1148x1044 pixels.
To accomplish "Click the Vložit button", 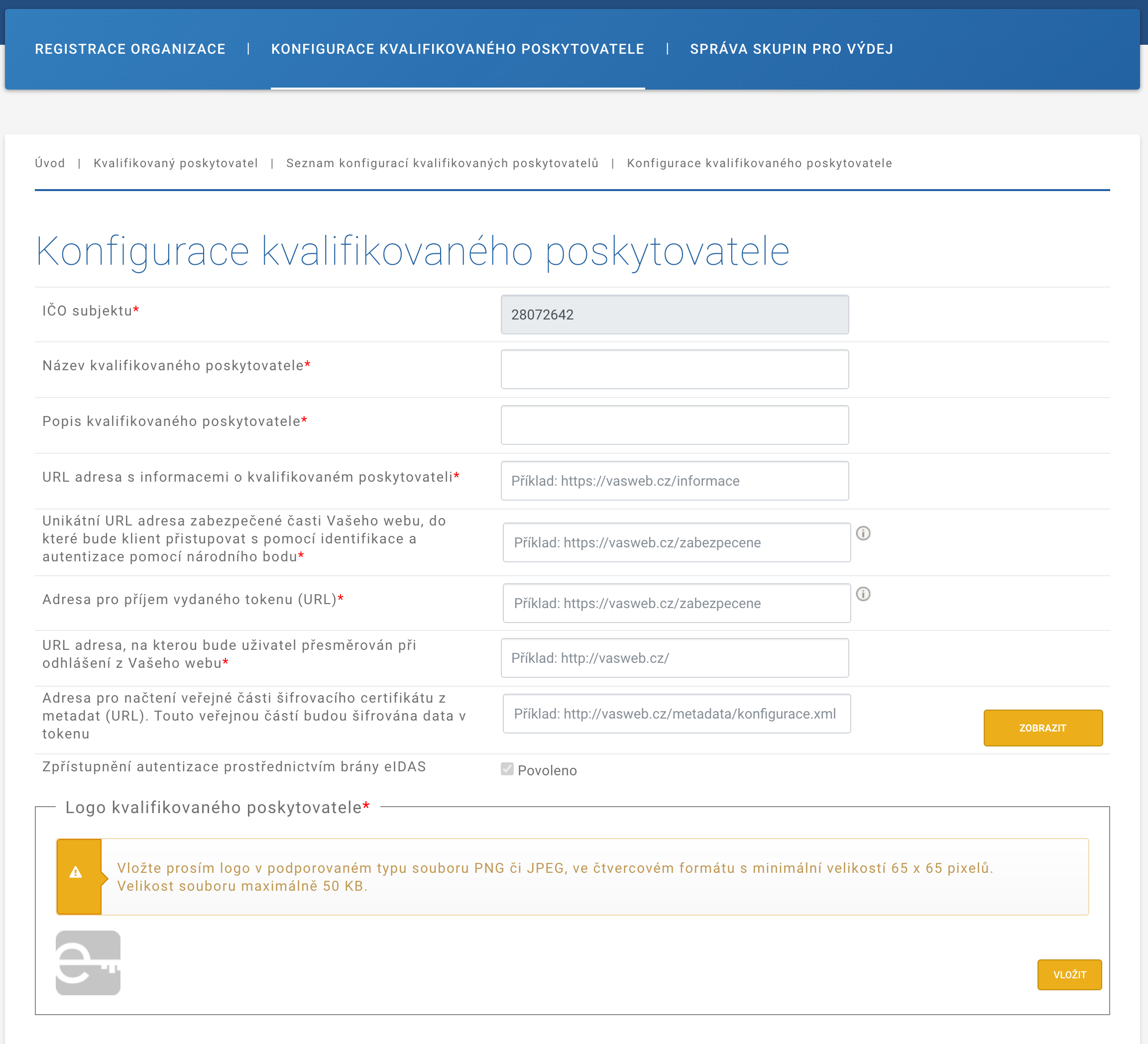I will [1069, 975].
